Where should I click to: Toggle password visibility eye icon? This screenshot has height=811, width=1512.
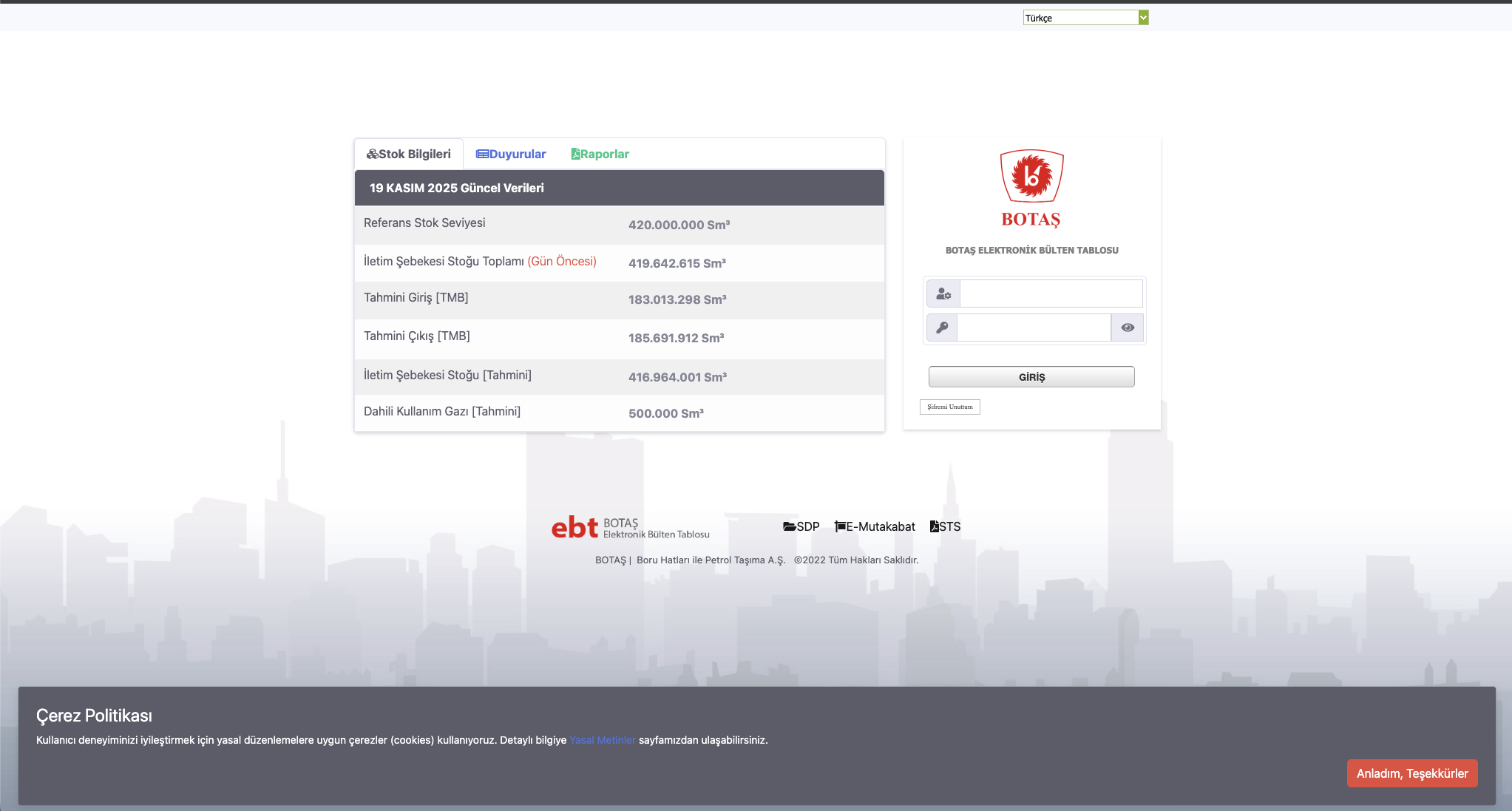(1128, 328)
